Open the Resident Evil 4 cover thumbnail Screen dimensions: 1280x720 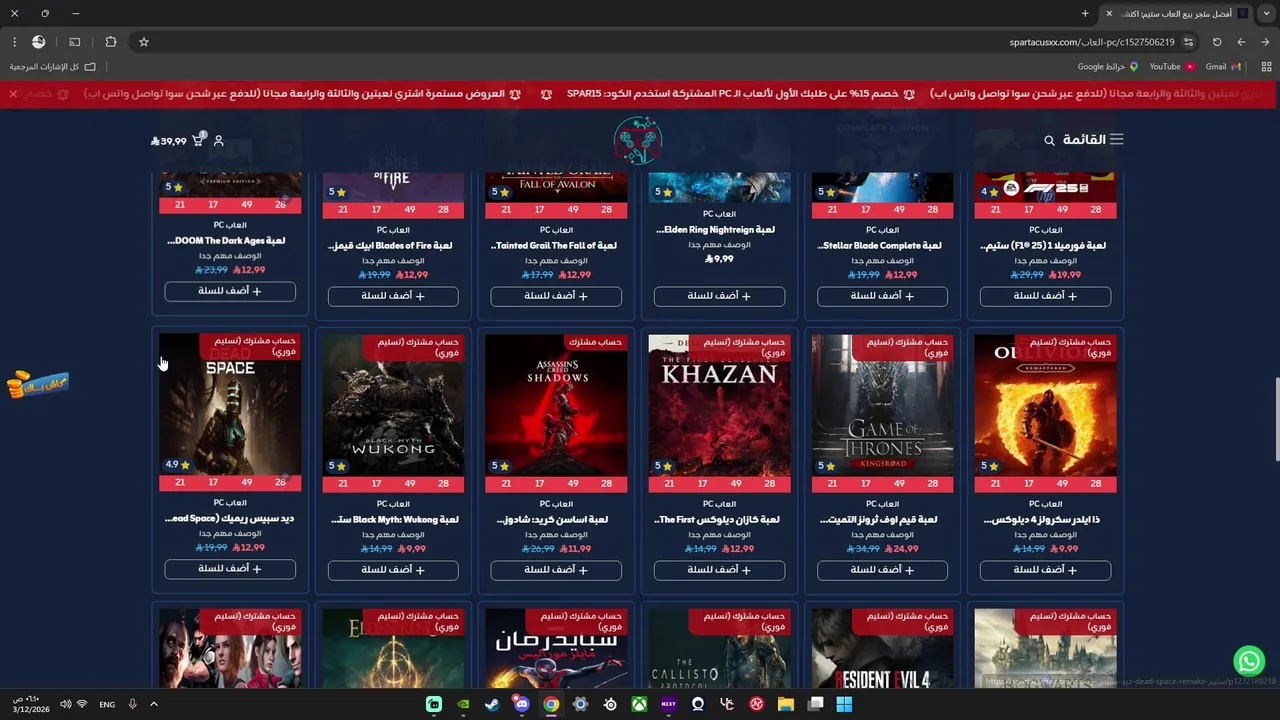882,648
